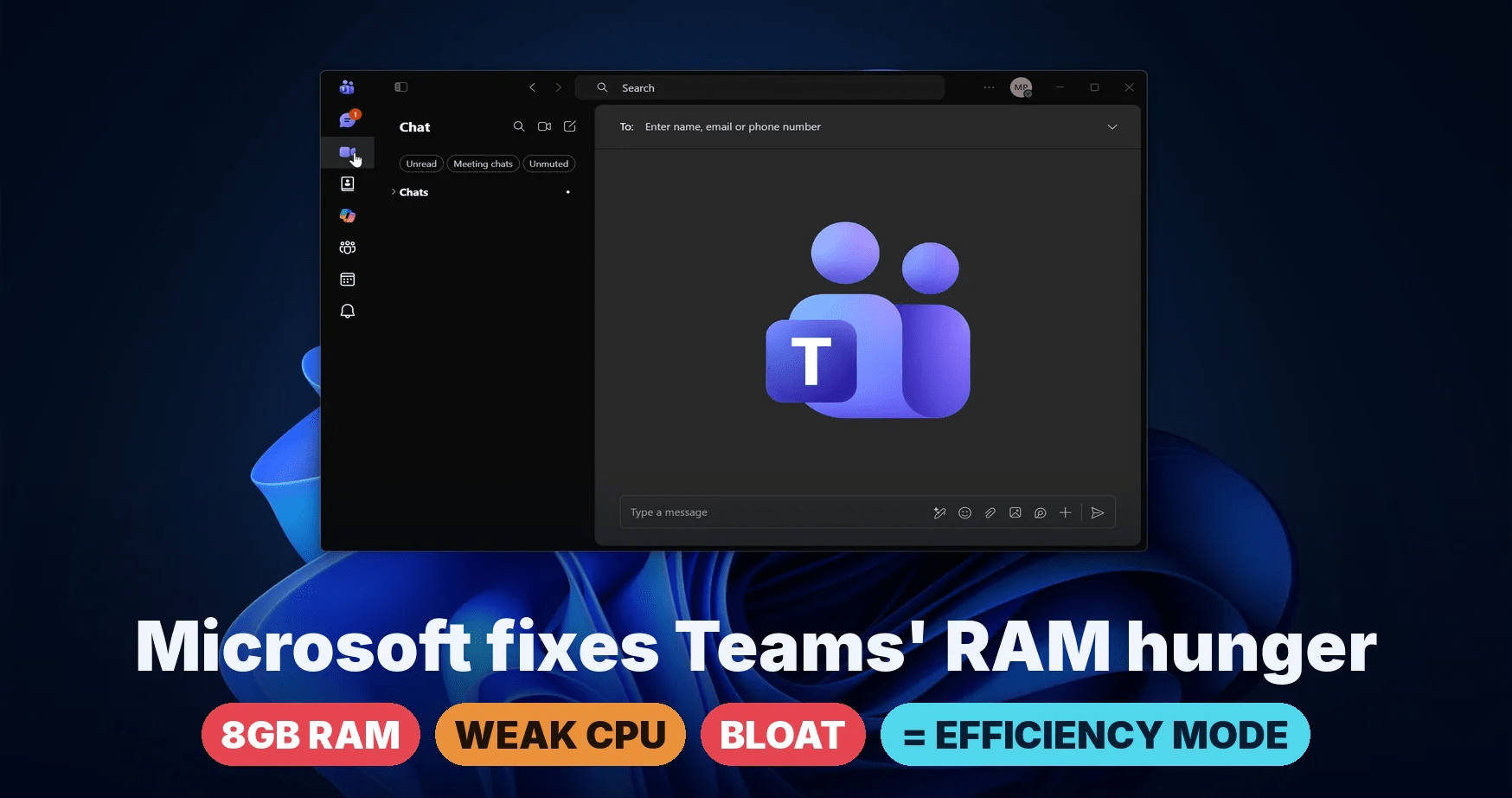Maximize the Teams window
The image size is (1512, 798).
click(x=1094, y=87)
